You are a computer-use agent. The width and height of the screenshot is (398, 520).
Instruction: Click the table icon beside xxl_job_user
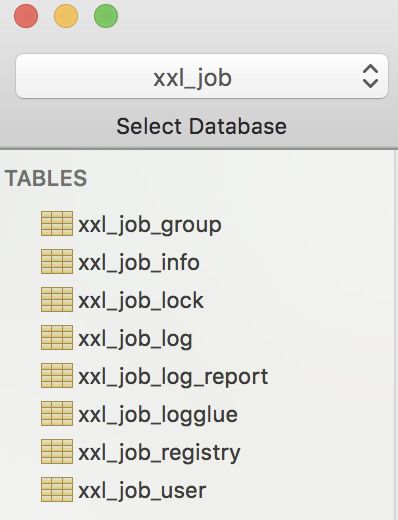click(x=57, y=490)
